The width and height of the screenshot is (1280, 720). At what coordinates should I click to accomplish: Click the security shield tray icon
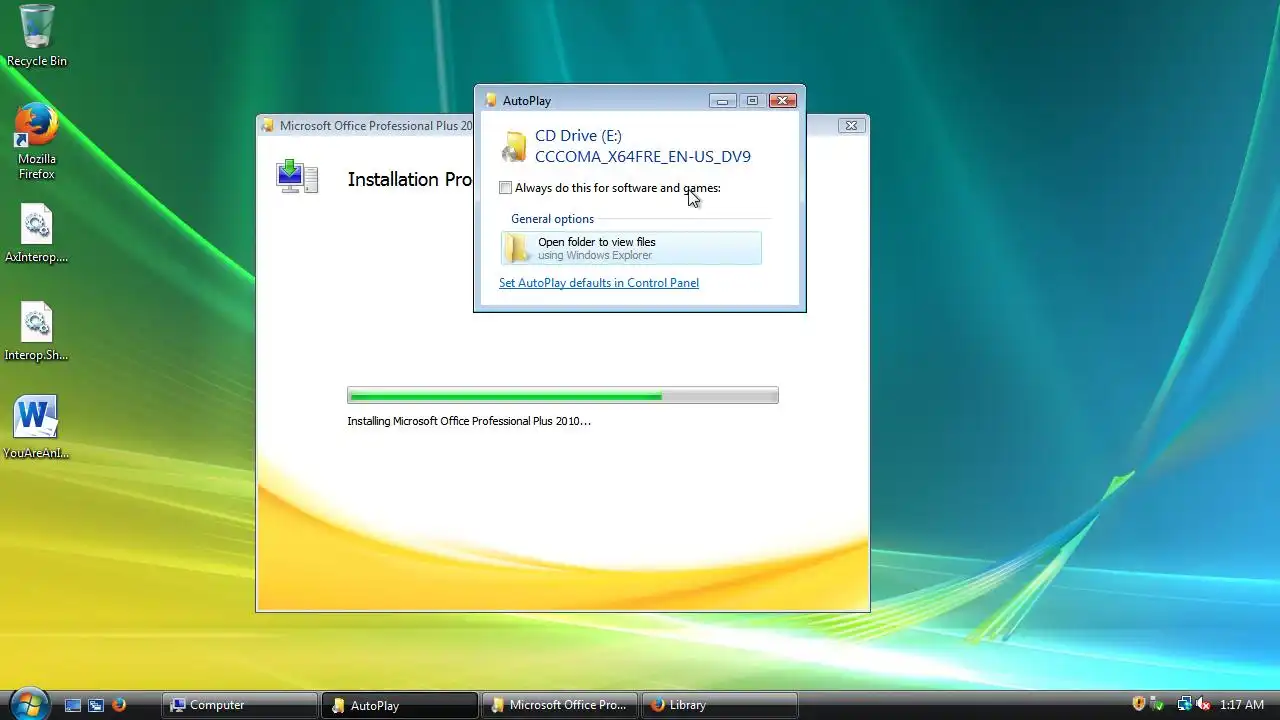1138,705
